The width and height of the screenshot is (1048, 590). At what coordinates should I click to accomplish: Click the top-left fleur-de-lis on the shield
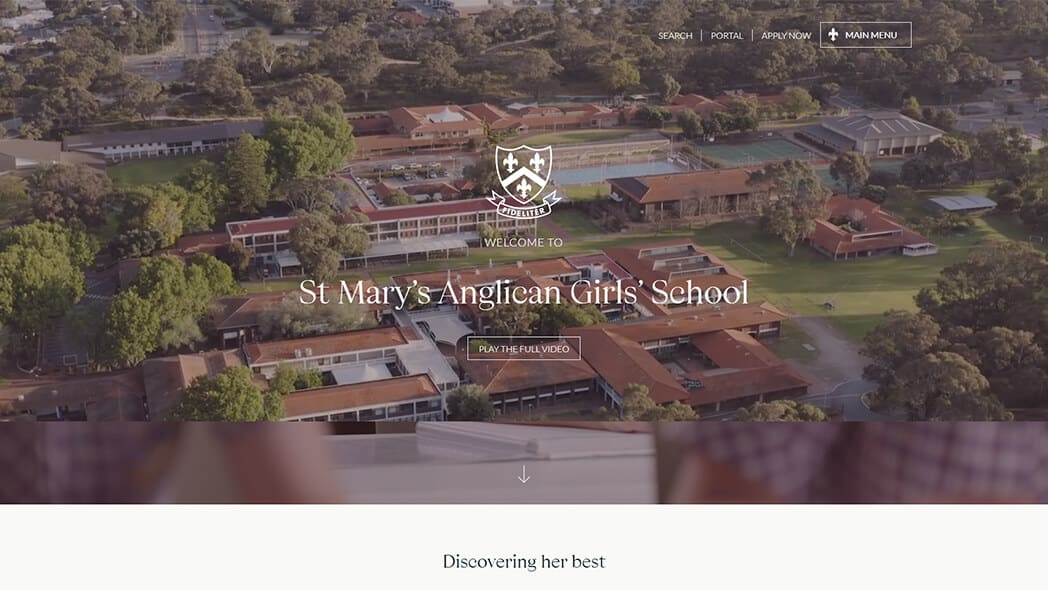[511, 162]
